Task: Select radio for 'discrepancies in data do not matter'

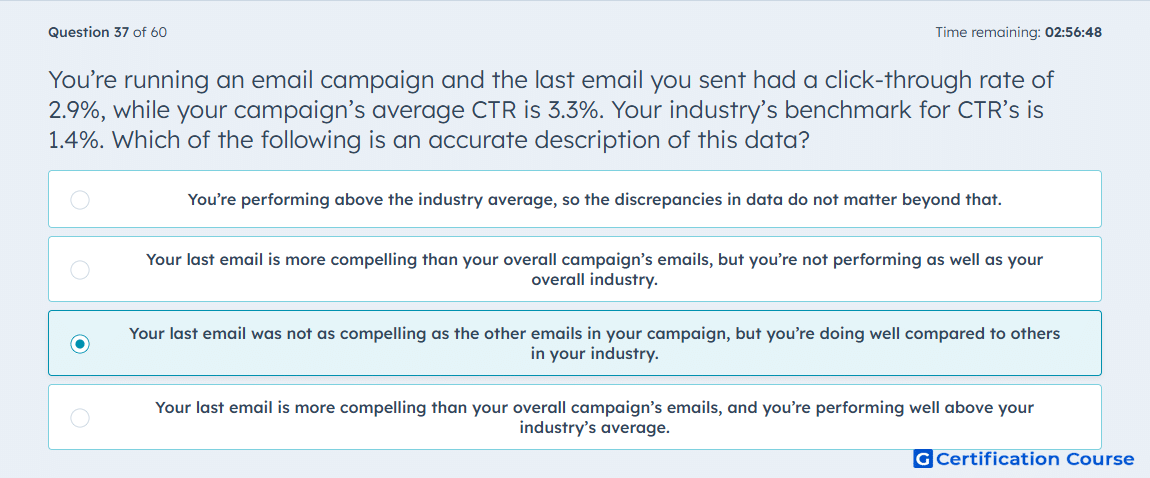Action: pyautogui.click(x=80, y=199)
